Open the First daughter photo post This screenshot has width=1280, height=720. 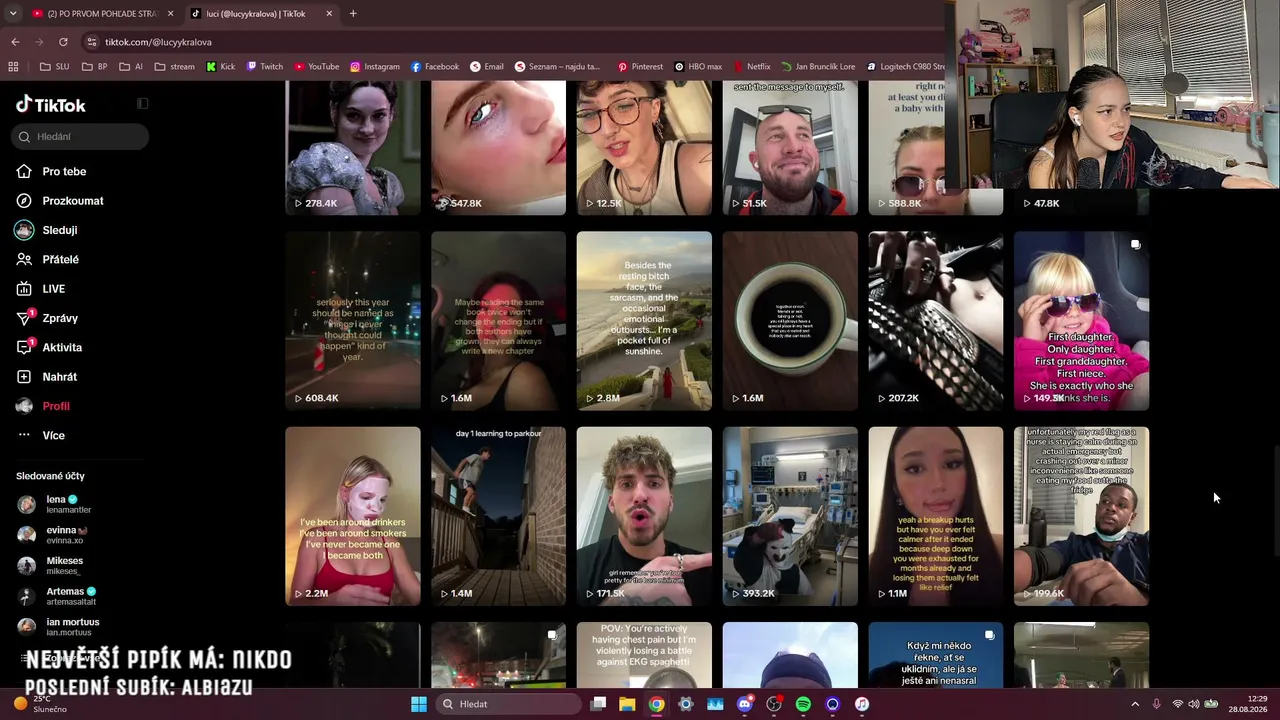(1082, 321)
